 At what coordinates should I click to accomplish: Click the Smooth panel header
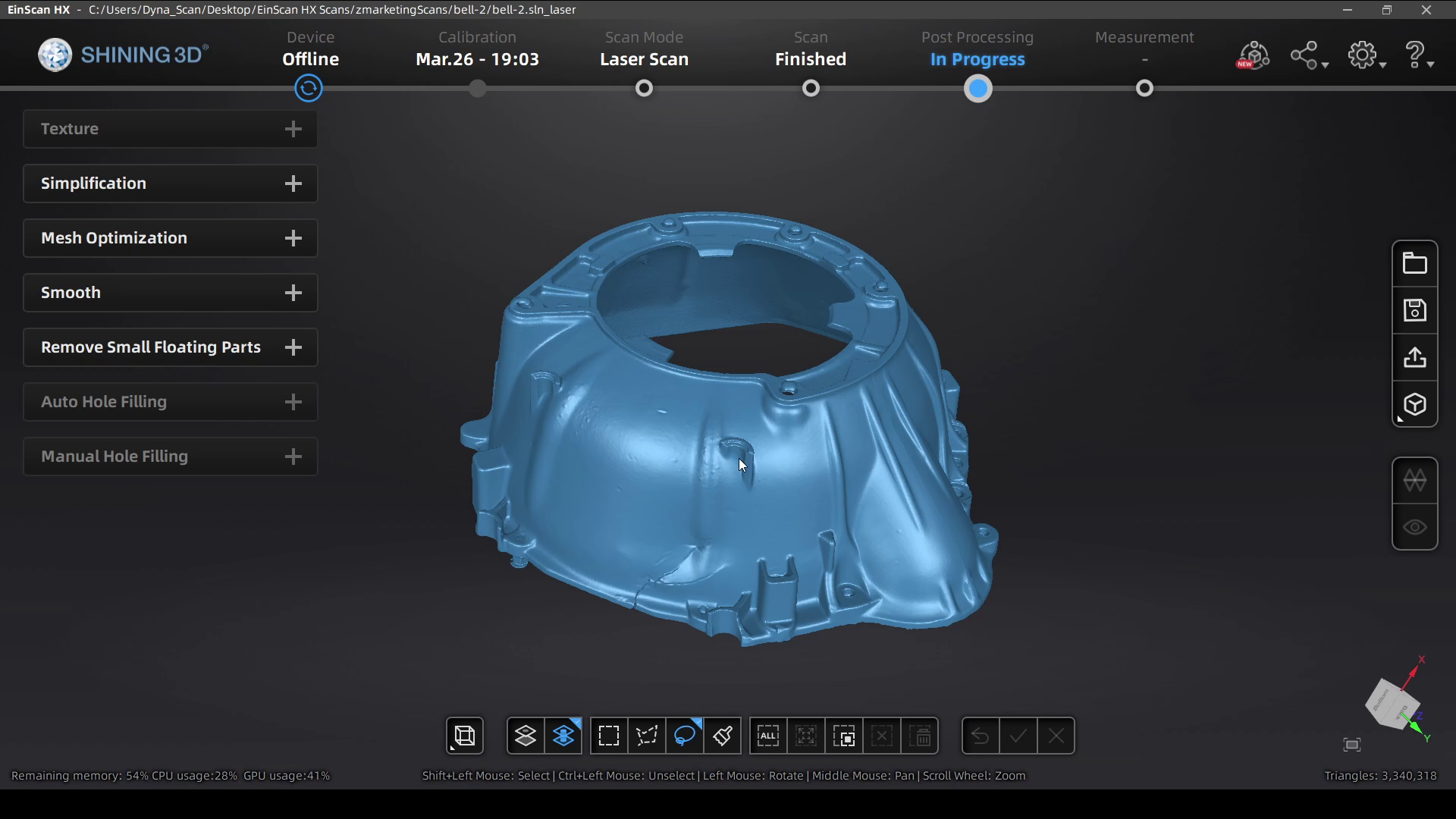170,293
